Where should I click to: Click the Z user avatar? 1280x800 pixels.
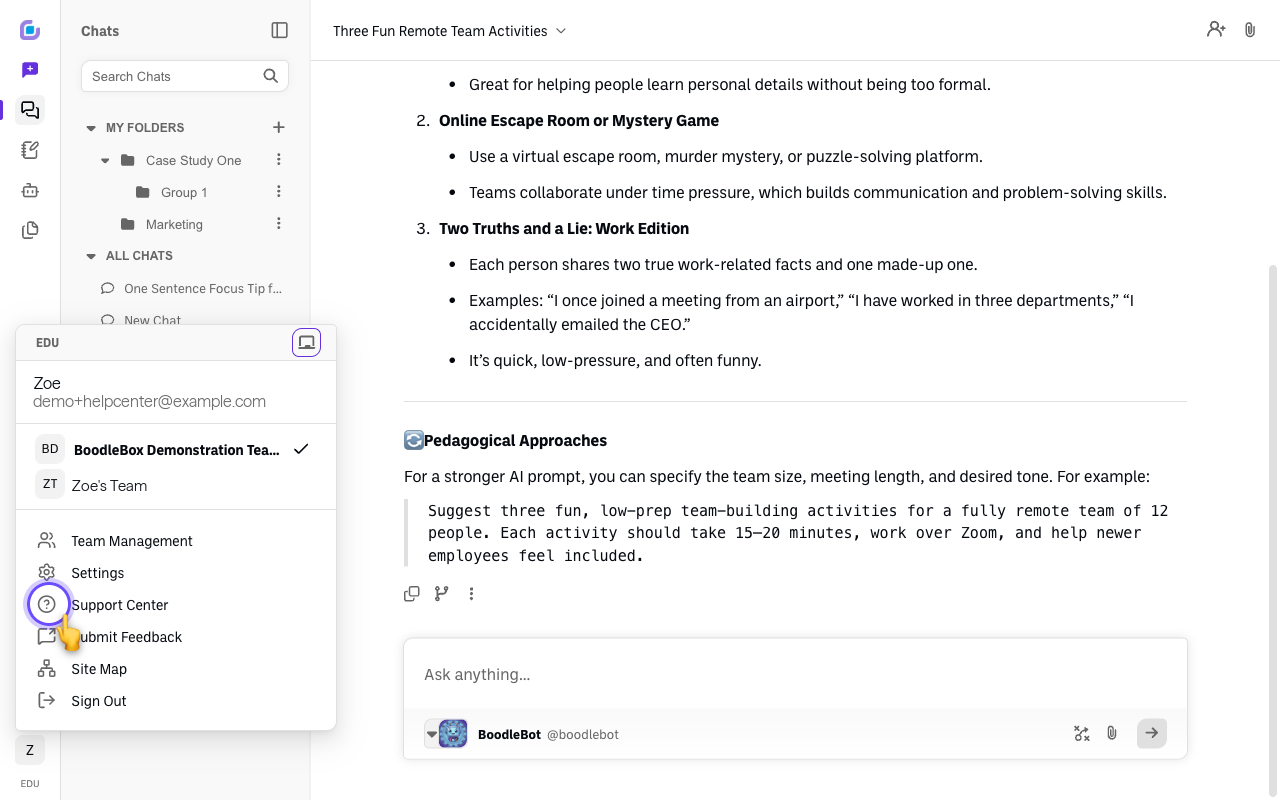click(30, 750)
